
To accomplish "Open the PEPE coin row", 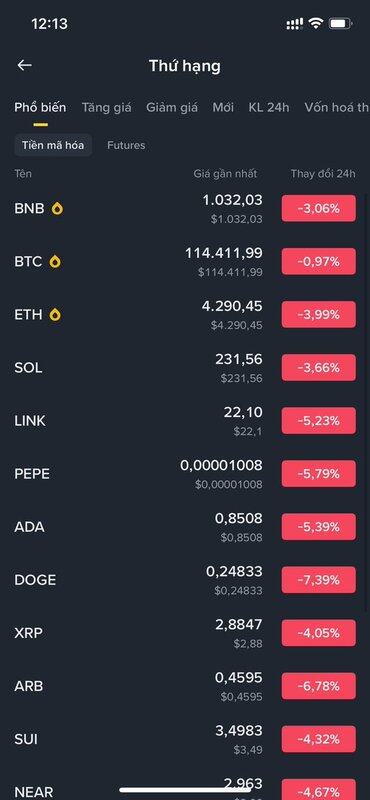I will pyautogui.click(x=185, y=473).
